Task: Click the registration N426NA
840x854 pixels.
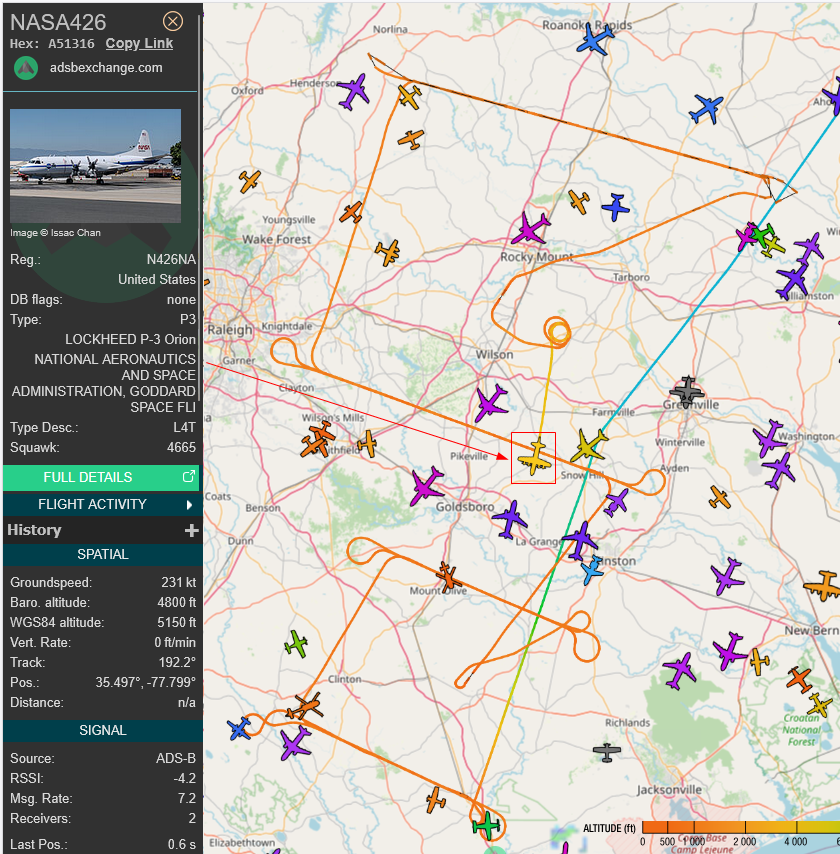Action: click(x=171, y=259)
